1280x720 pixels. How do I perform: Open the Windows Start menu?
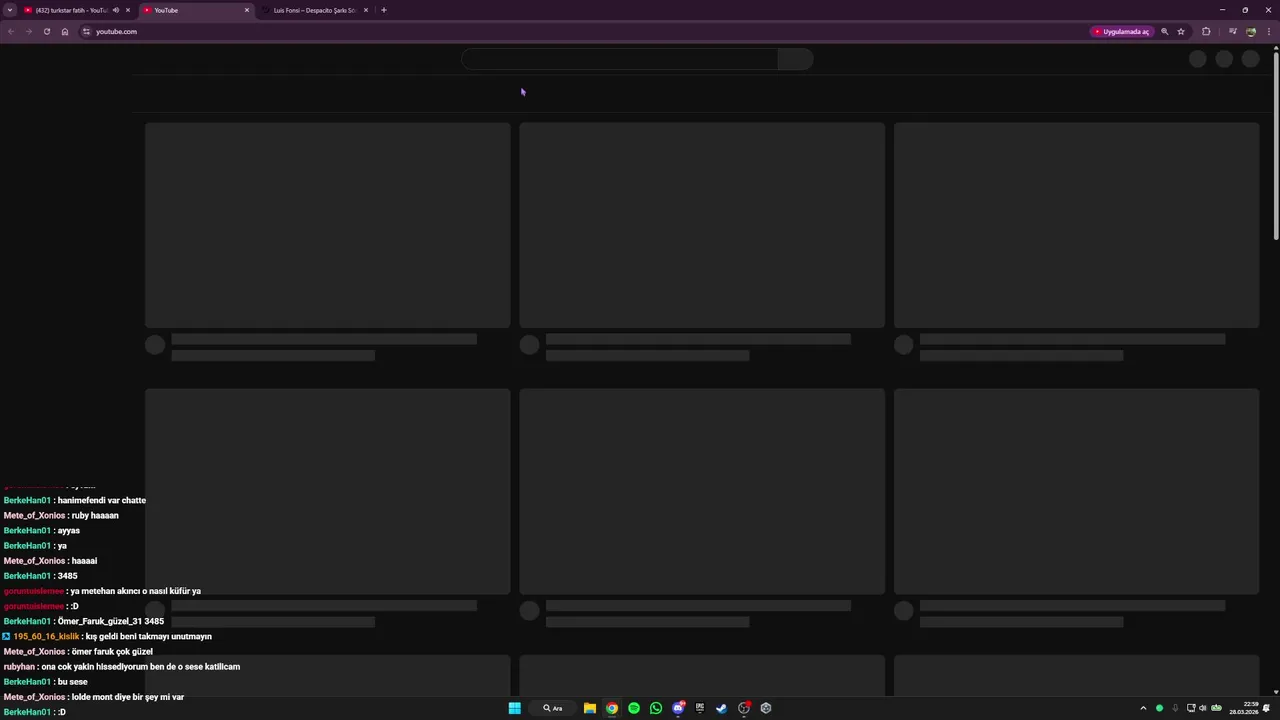[x=514, y=708]
